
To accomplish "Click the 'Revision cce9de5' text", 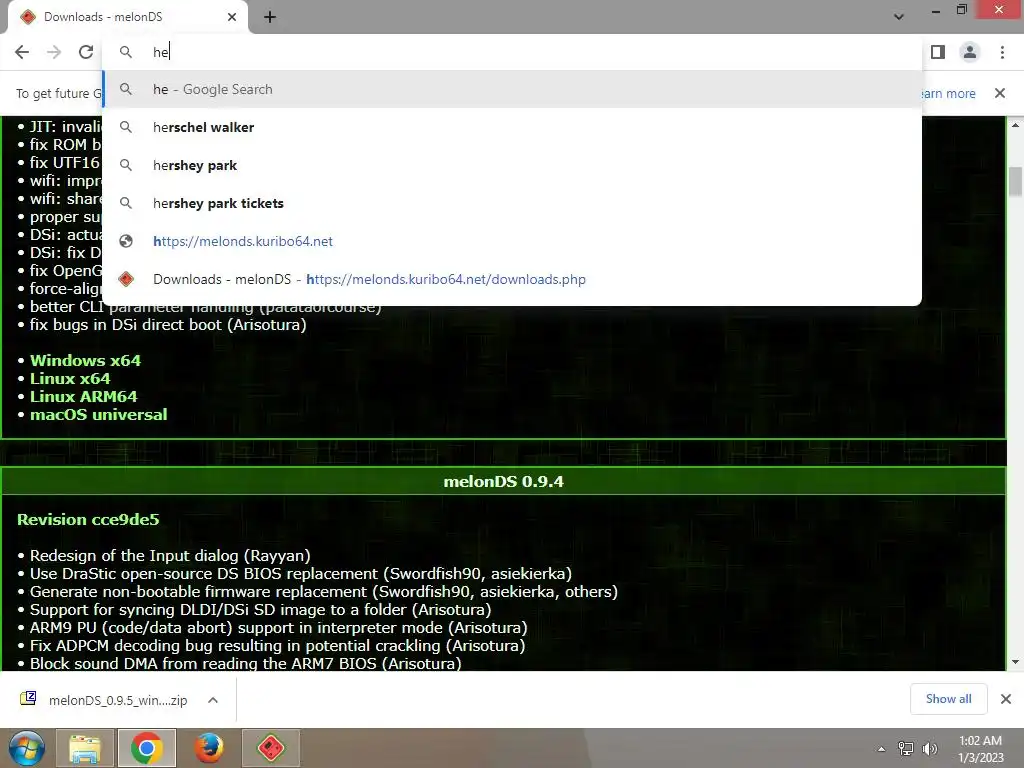I will point(88,520).
